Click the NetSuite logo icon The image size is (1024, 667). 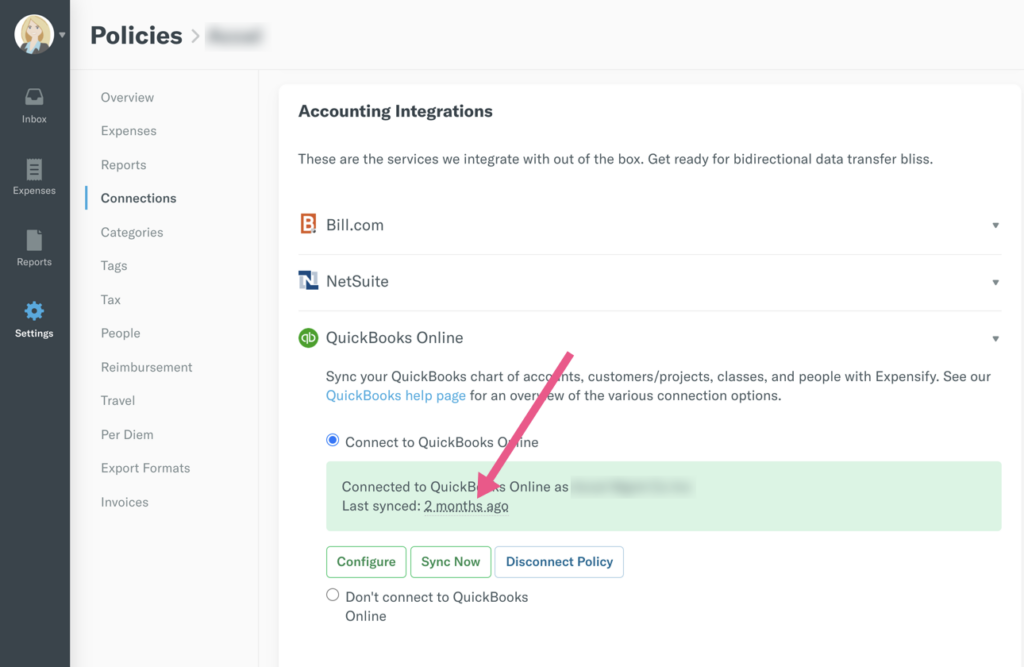308,281
